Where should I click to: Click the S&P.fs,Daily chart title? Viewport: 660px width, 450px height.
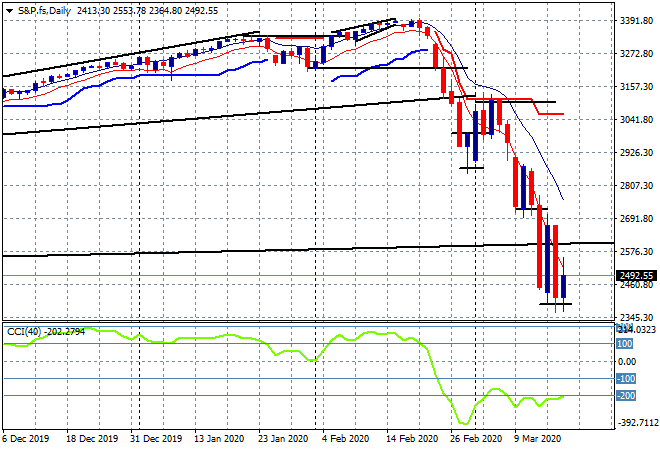44,11
